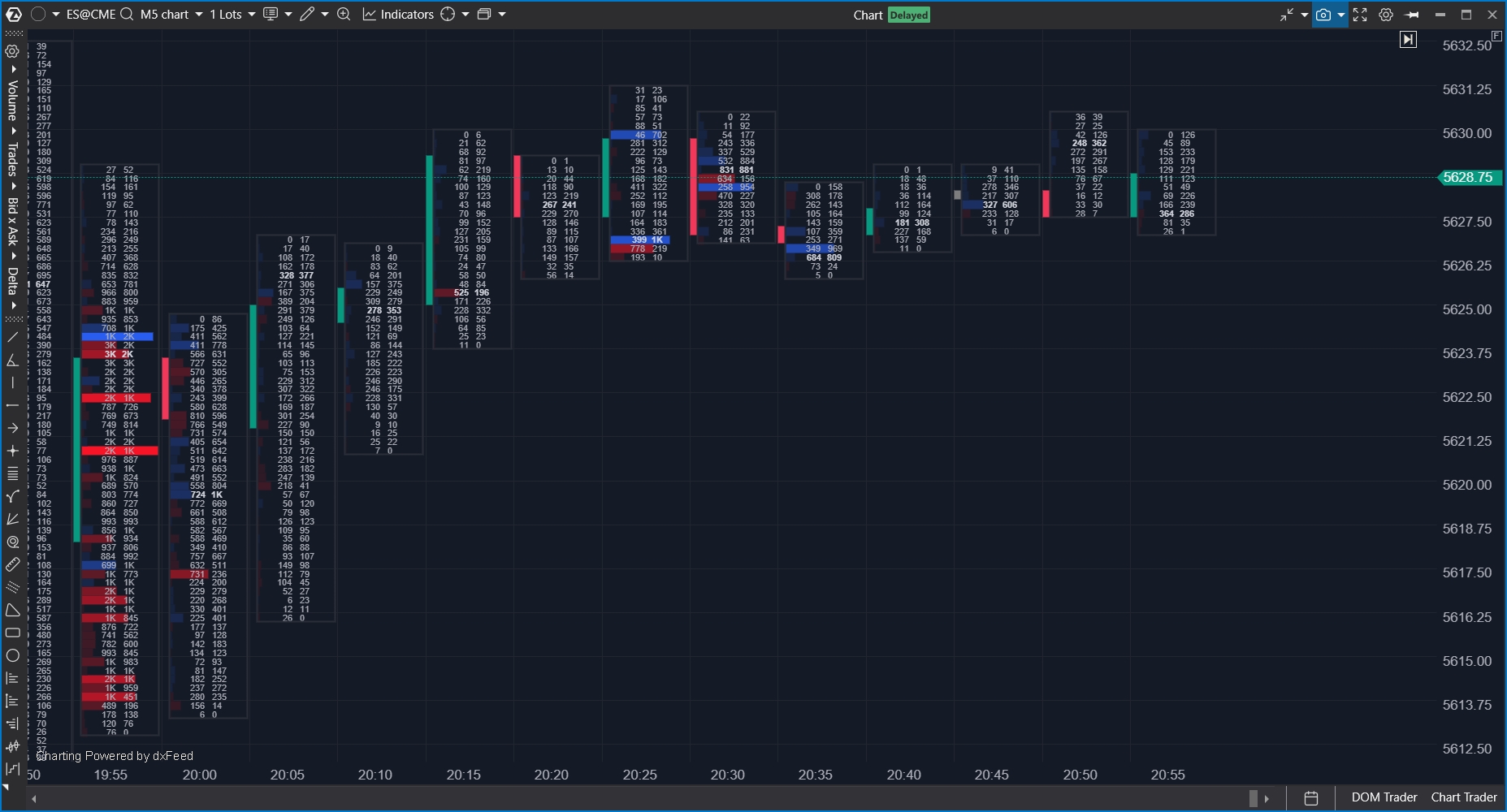This screenshot has height=812, width=1507.
Task: Open the calendar icon in bottom bar
Action: (1311, 798)
